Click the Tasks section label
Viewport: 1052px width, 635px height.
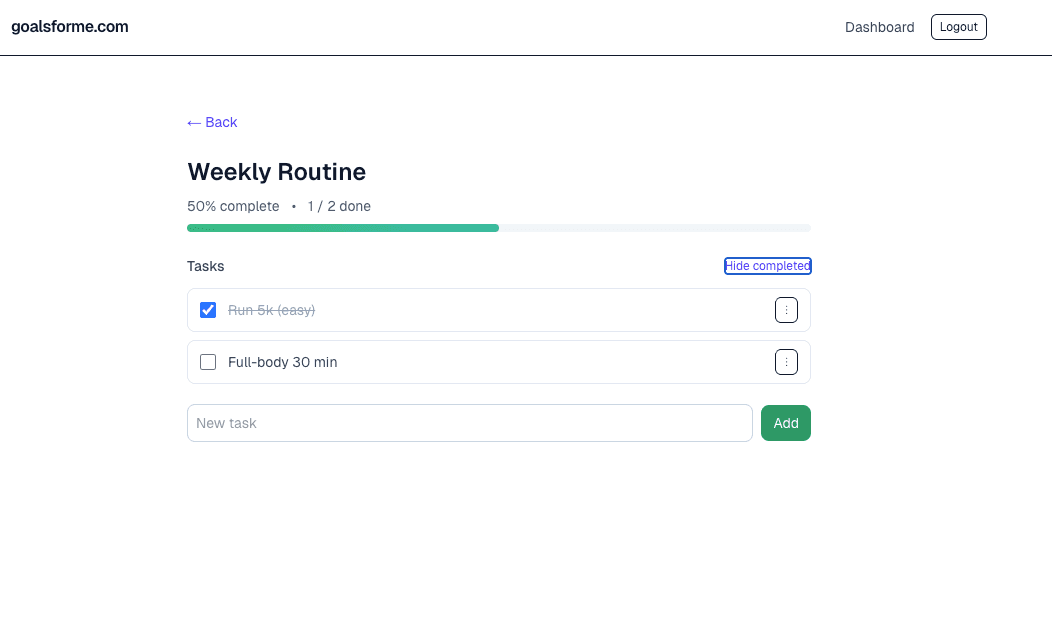205,266
